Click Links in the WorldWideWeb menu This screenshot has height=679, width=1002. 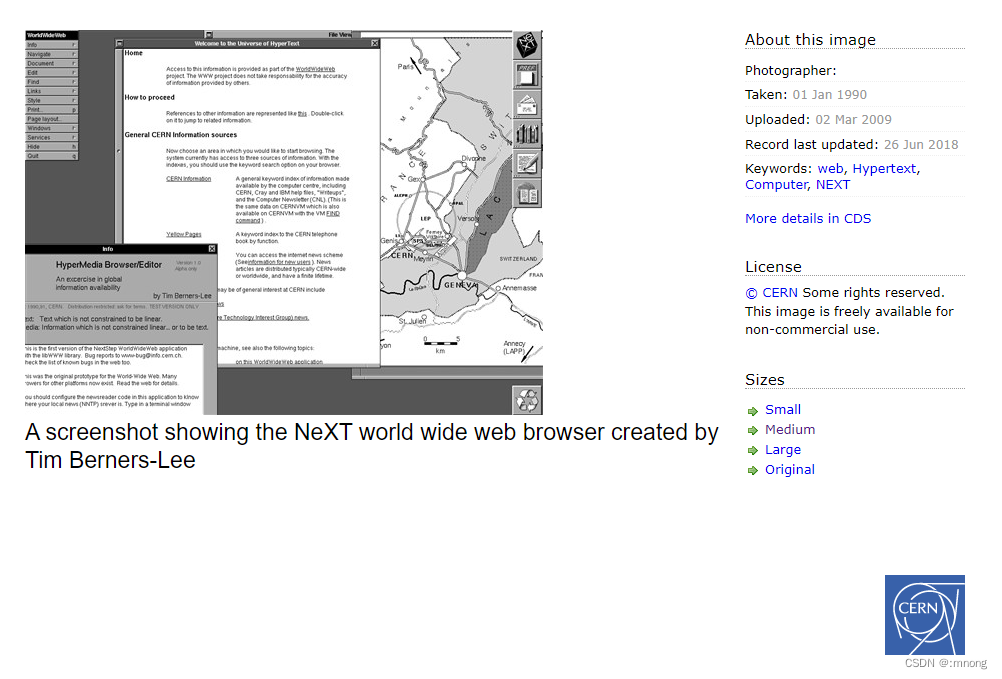click(x=52, y=91)
